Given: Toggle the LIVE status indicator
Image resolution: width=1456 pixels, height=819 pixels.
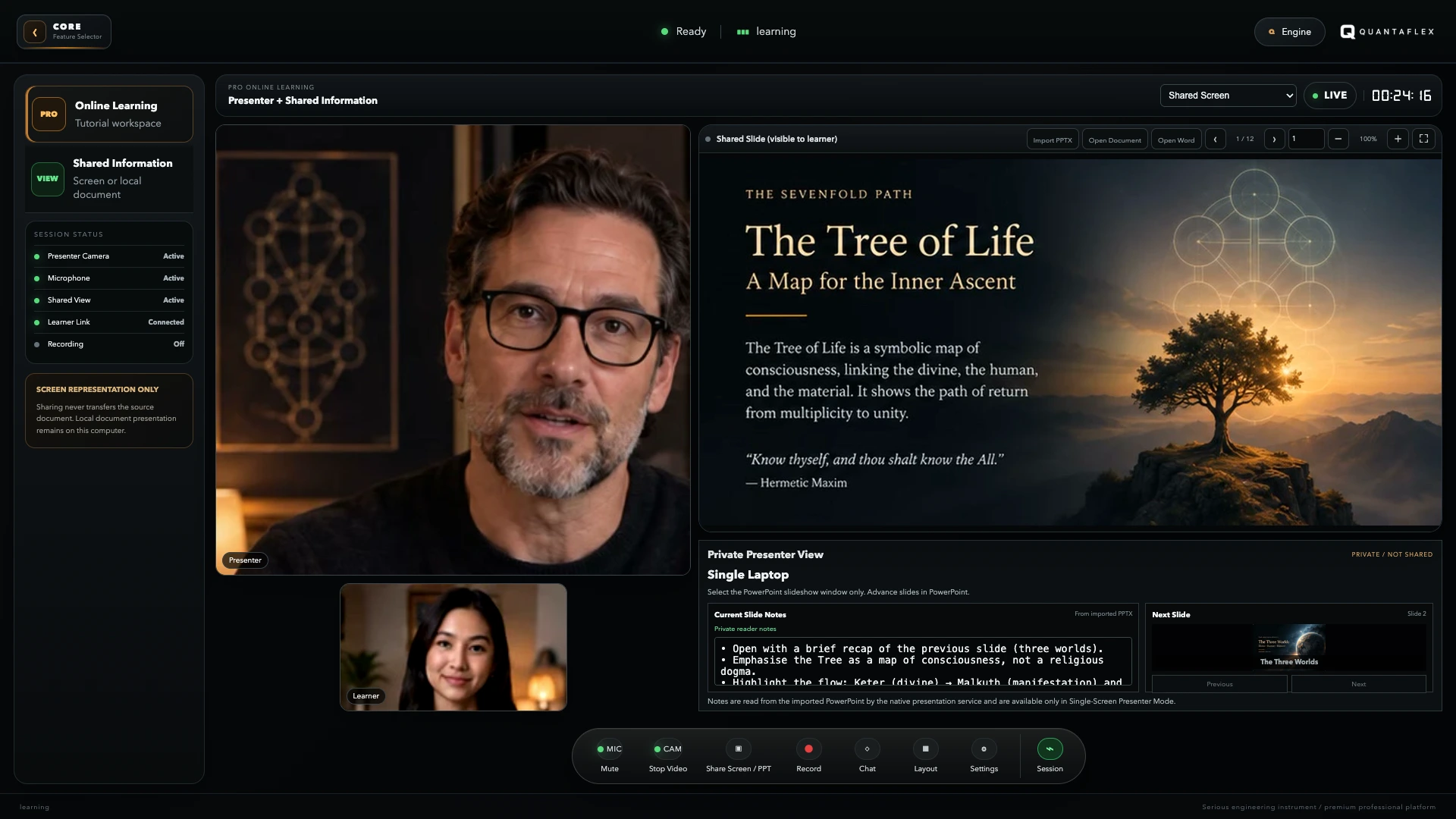Looking at the screenshot, I should (x=1329, y=96).
